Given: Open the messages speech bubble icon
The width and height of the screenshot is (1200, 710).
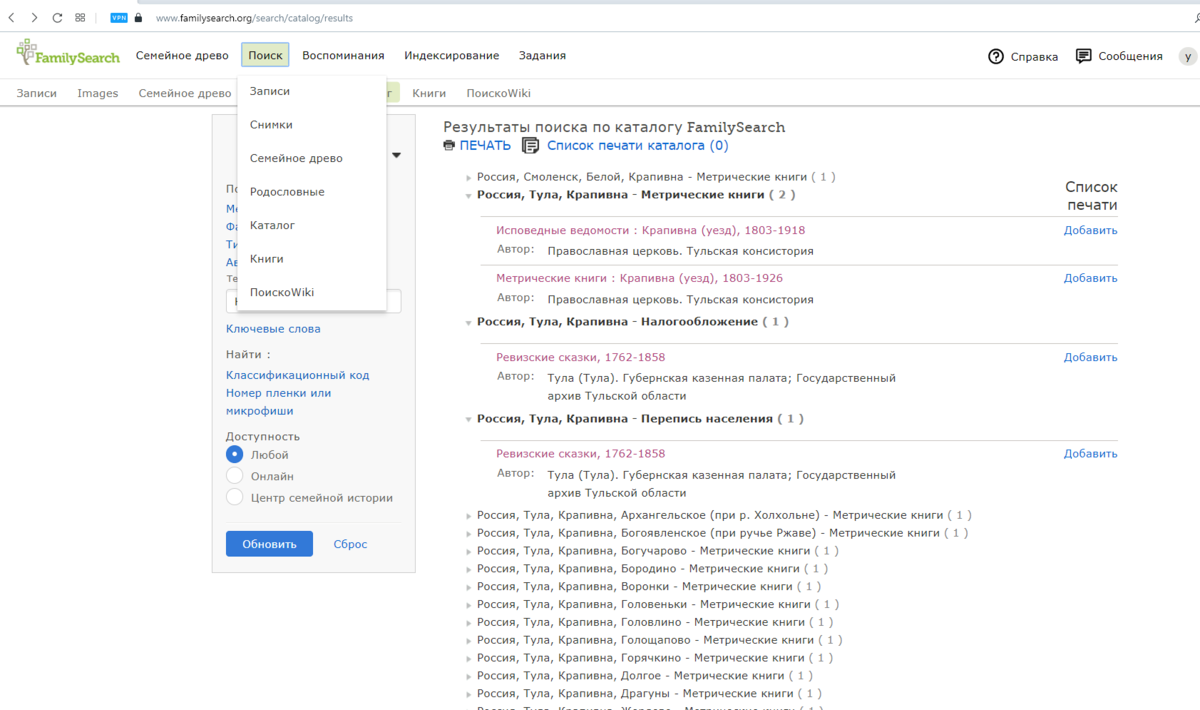Looking at the screenshot, I should pyautogui.click(x=1083, y=56).
